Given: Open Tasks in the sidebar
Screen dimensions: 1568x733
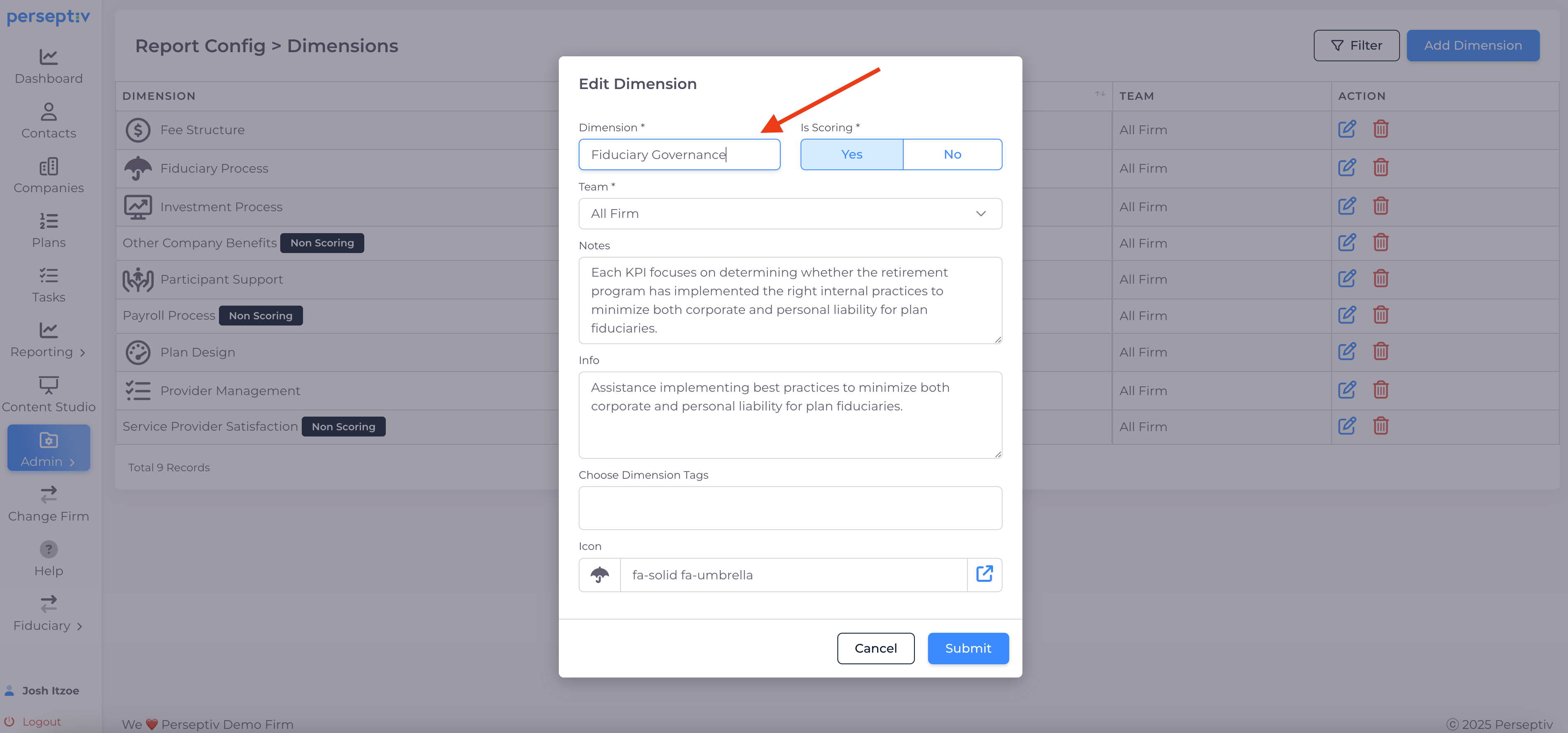Looking at the screenshot, I should 49,285.
